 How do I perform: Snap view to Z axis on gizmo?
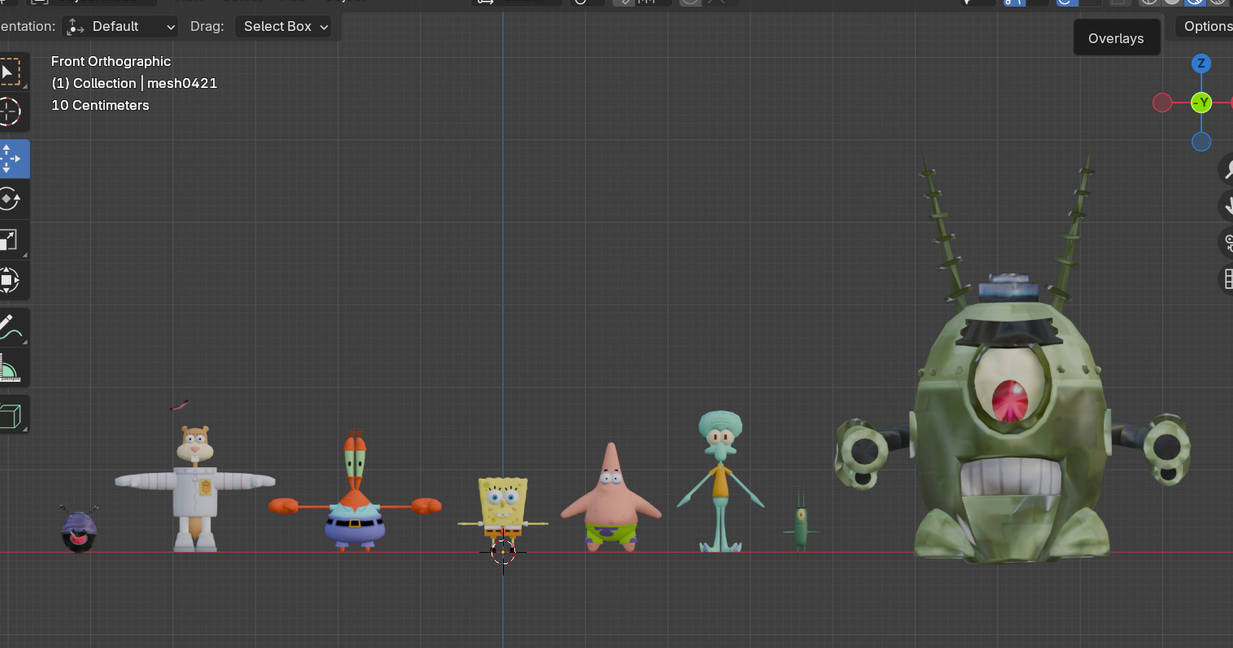coord(1201,64)
